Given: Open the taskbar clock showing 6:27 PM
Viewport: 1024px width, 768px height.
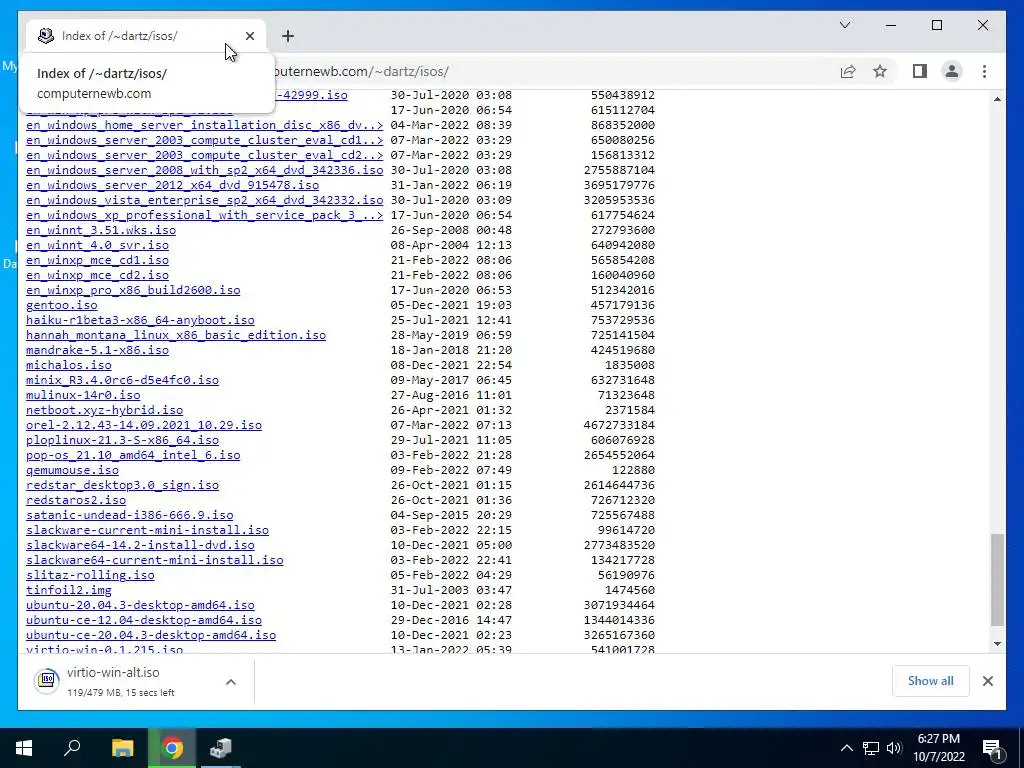Looking at the screenshot, I should [x=938, y=748].
